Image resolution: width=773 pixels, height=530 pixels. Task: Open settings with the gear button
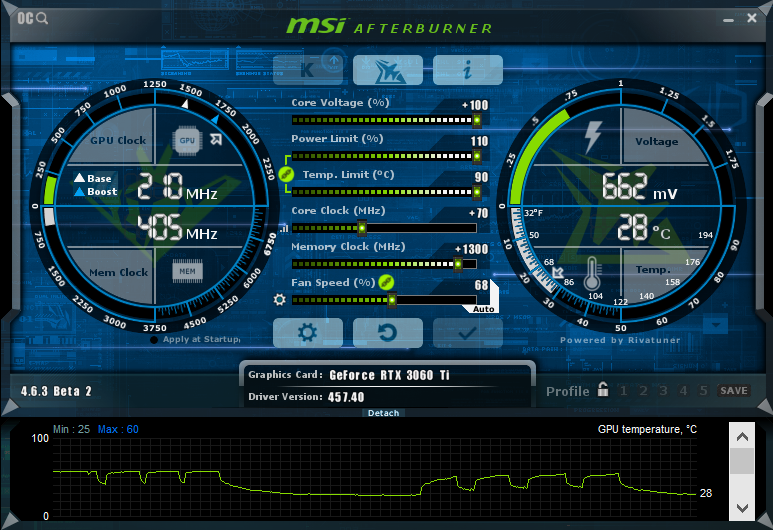tap(308, 333)
